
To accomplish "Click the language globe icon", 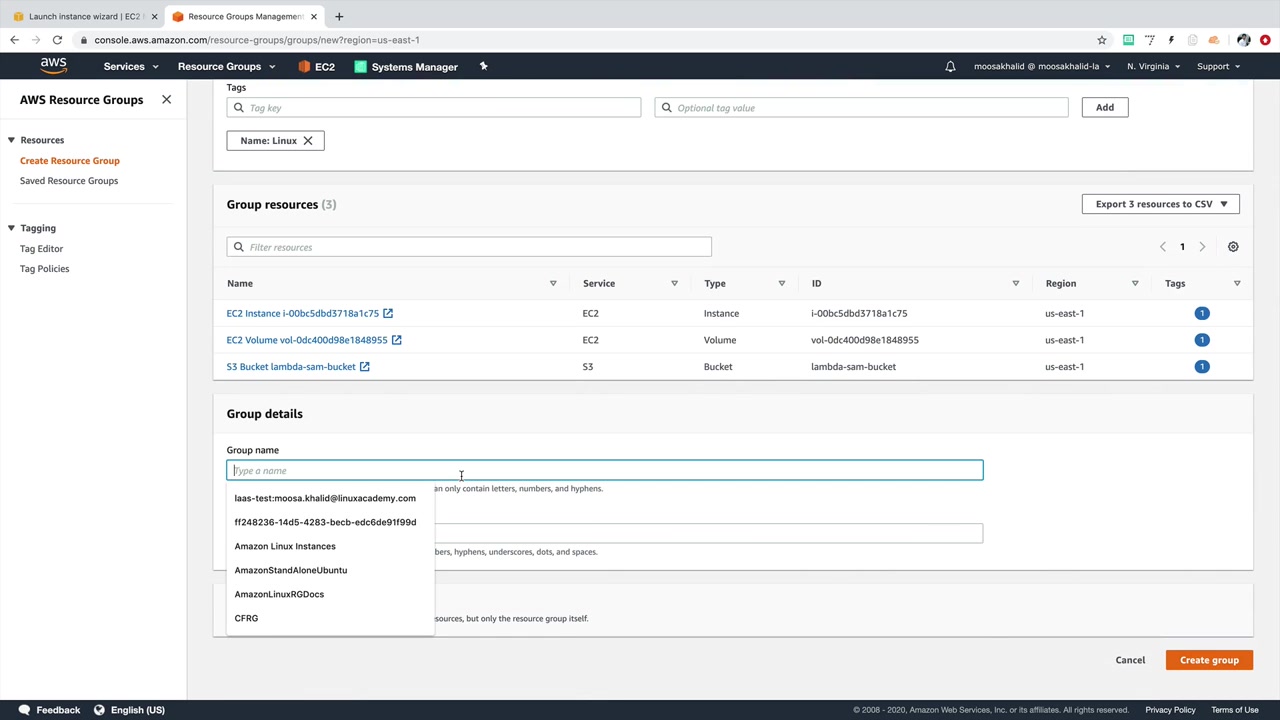I will click(x=99, y=710).
